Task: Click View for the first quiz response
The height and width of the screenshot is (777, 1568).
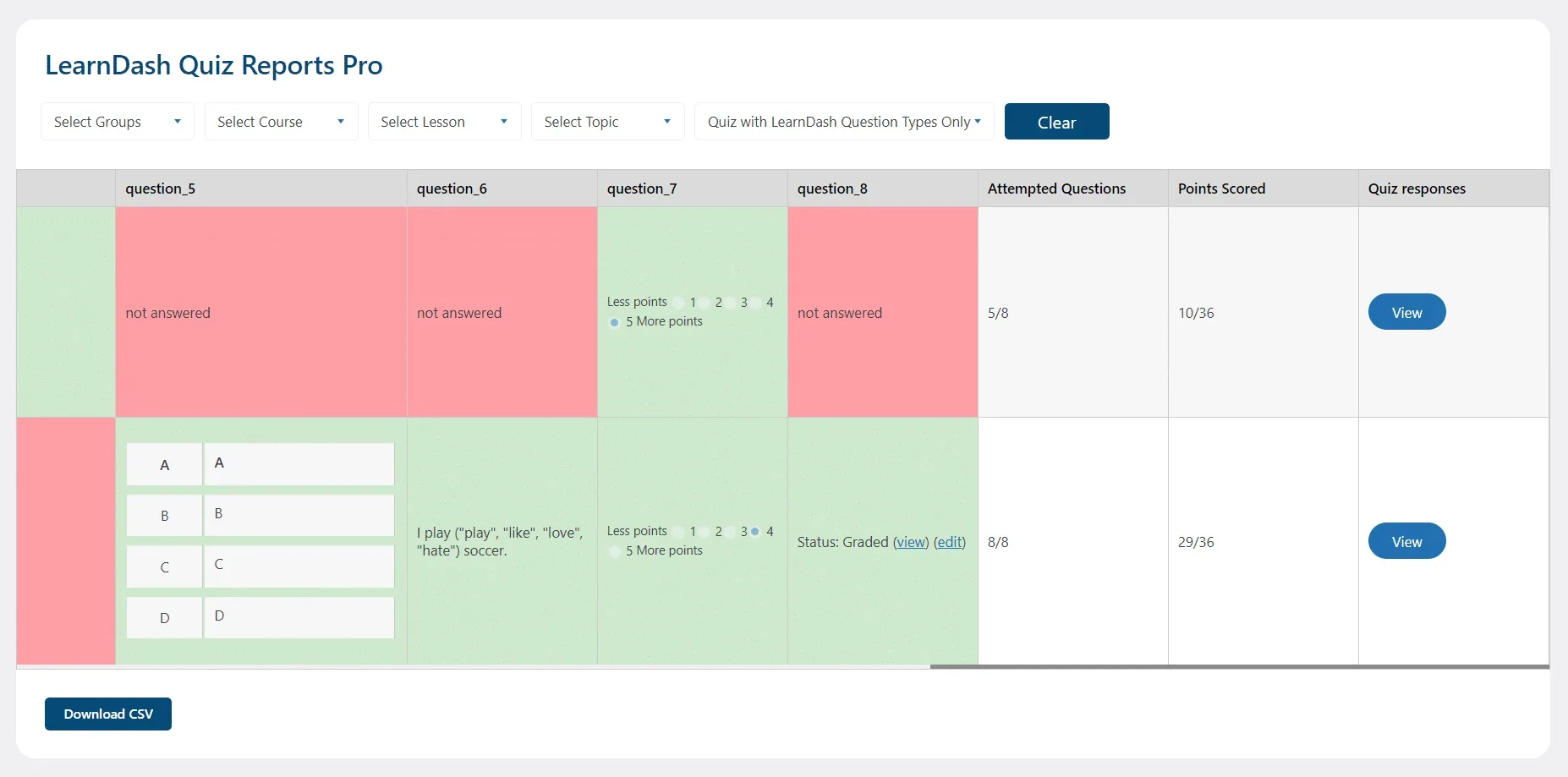Action: coord(1406,311)
